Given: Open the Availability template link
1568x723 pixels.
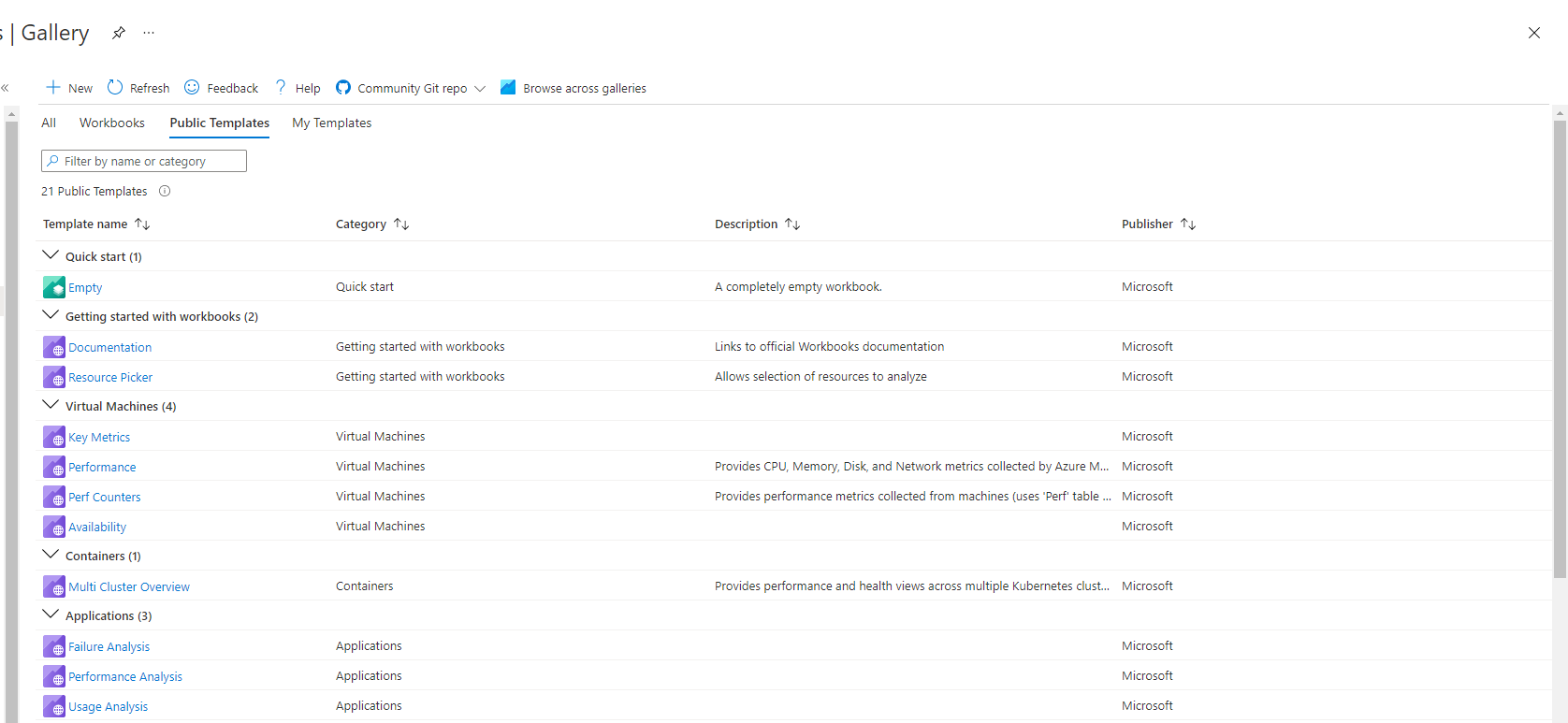Looking at the screenshot, I should pos(97,528).
